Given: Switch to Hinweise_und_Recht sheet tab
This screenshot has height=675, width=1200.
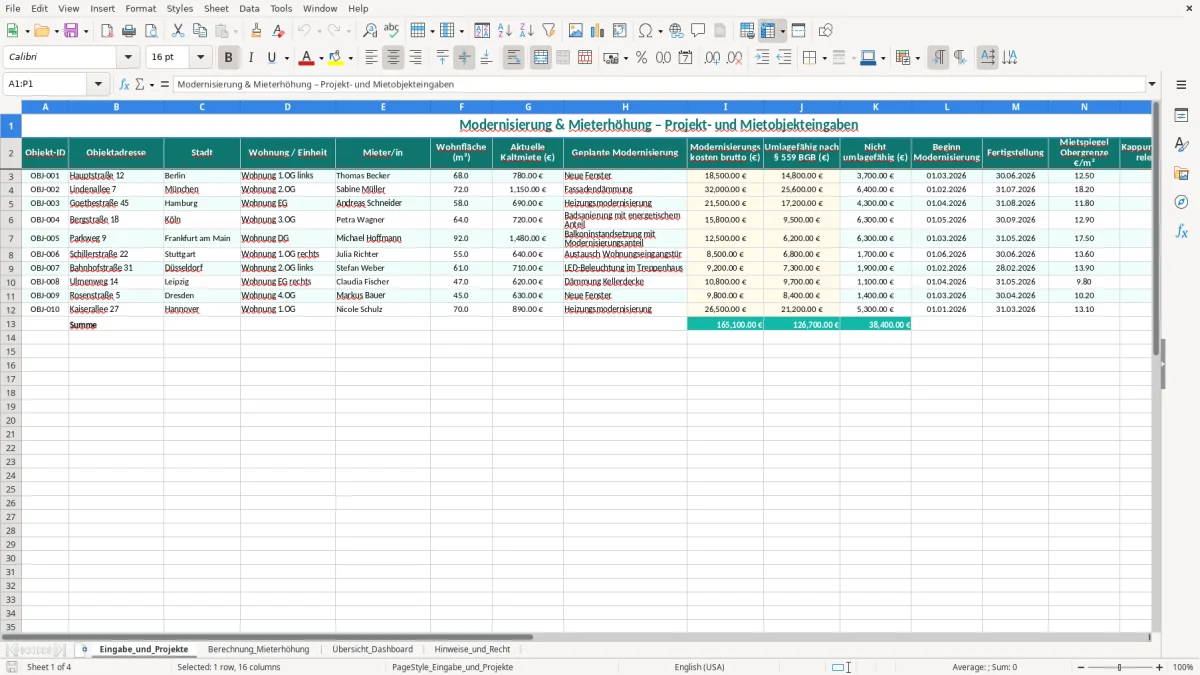Looking at the screenshot, I should (472, 649).
